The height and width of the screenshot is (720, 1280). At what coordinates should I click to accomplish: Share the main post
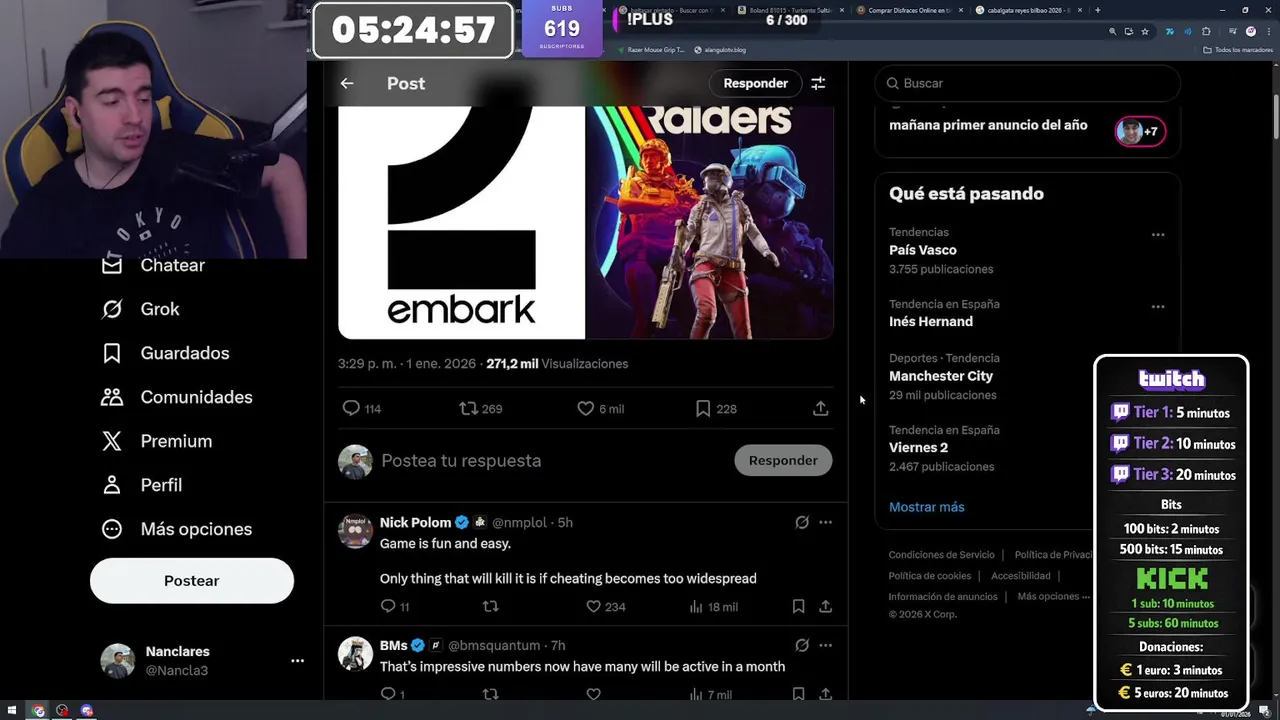point(820,408)
